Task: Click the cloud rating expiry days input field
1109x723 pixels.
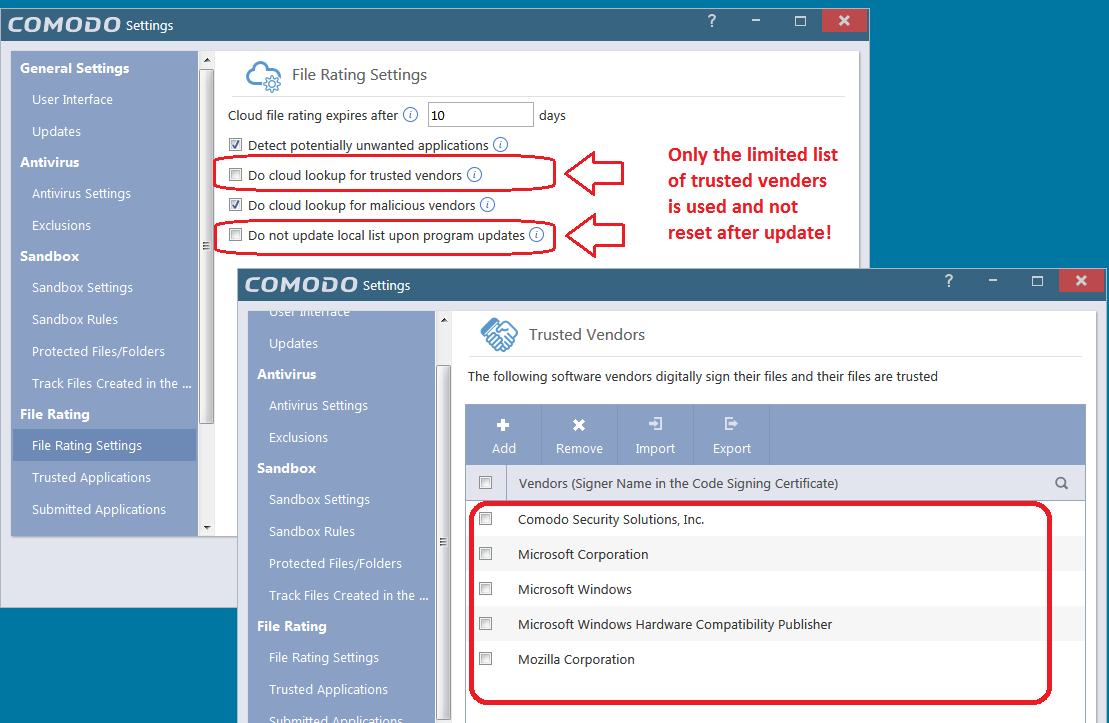Action: pos(480,115)
